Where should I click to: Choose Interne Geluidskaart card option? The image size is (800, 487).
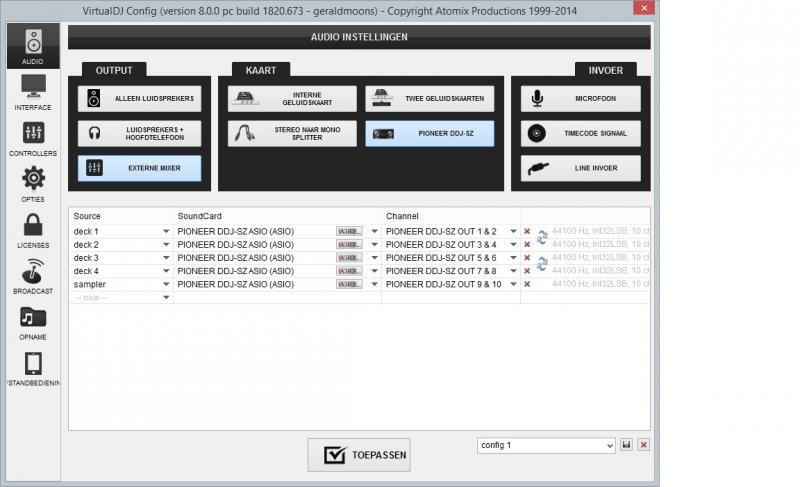click(292, 98)
